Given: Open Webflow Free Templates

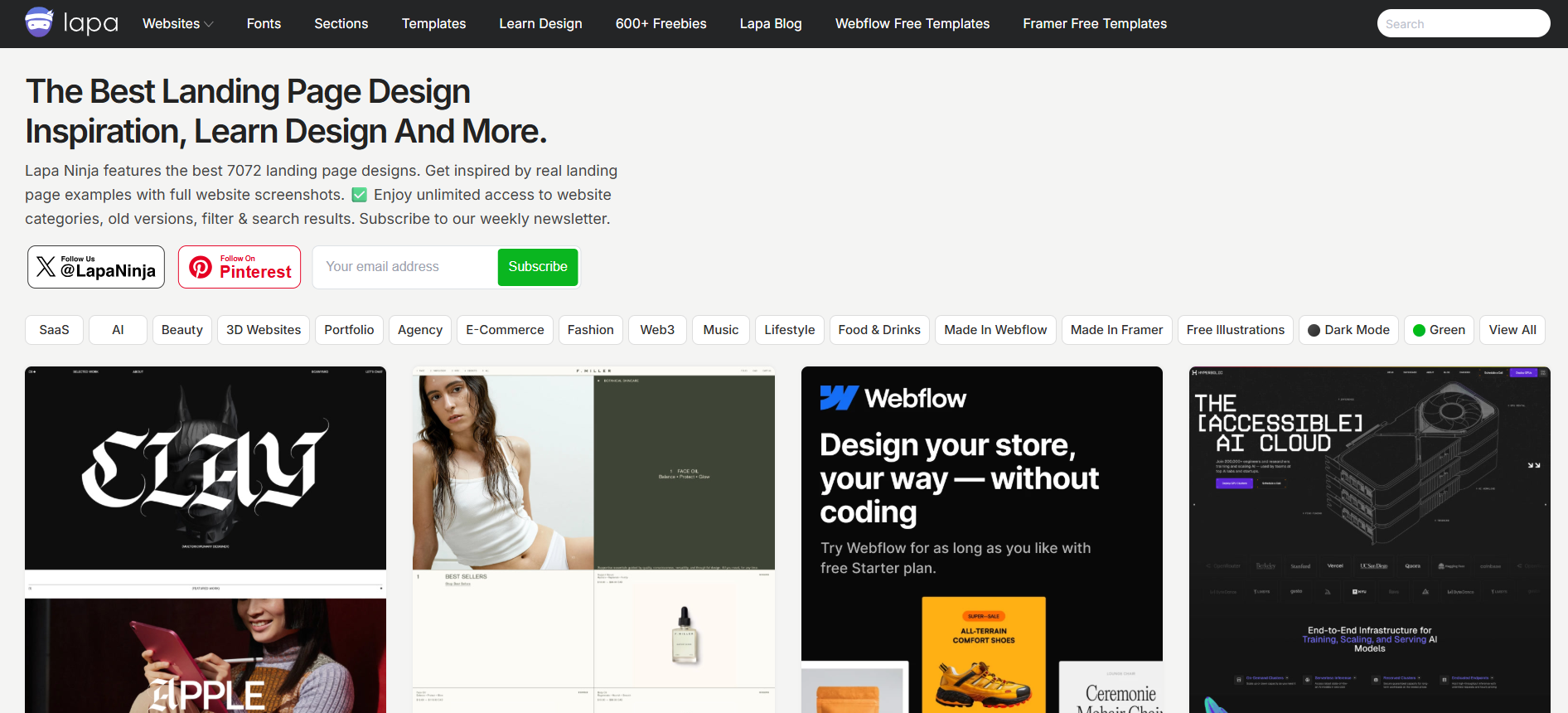Looking at the screenshot, I should pos(912,24).
